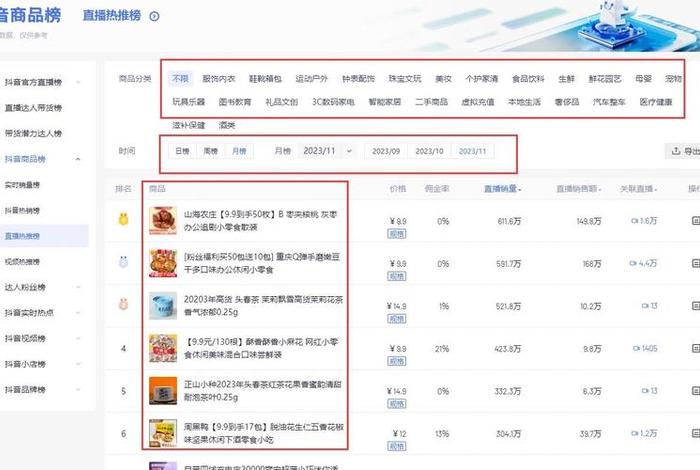Open the detail icon for the 423.8万 row

696,348
